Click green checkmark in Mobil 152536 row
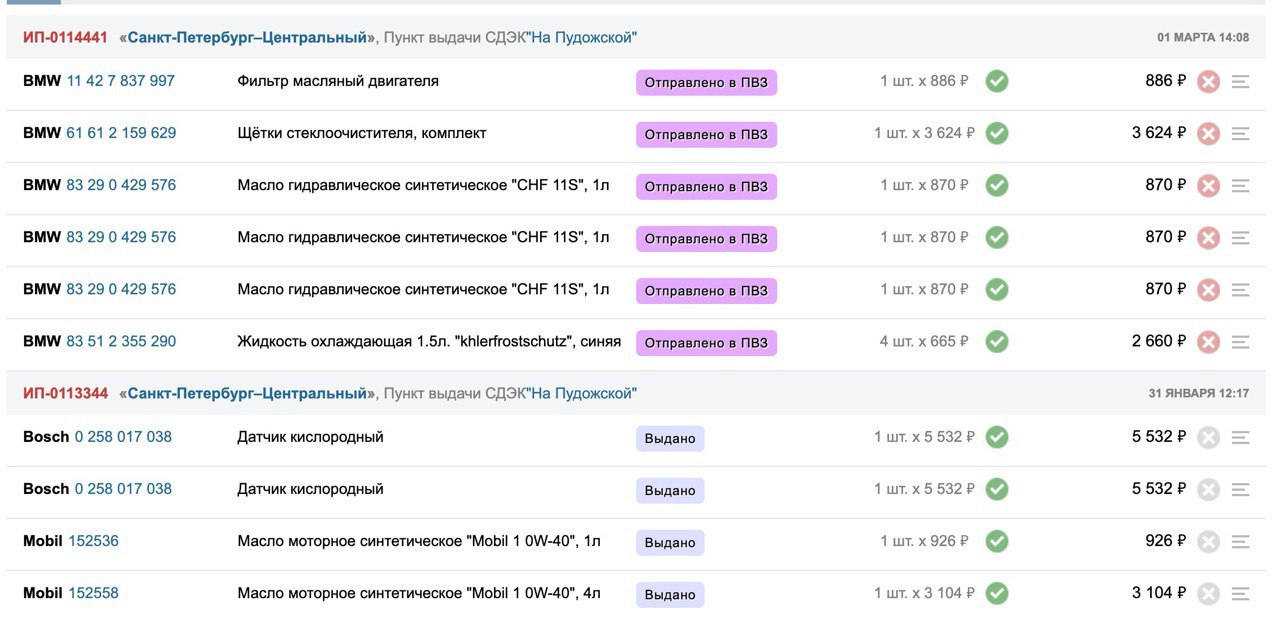Image resolution: width=1280 pixels, height=619 pixels. tap(997, 541)
